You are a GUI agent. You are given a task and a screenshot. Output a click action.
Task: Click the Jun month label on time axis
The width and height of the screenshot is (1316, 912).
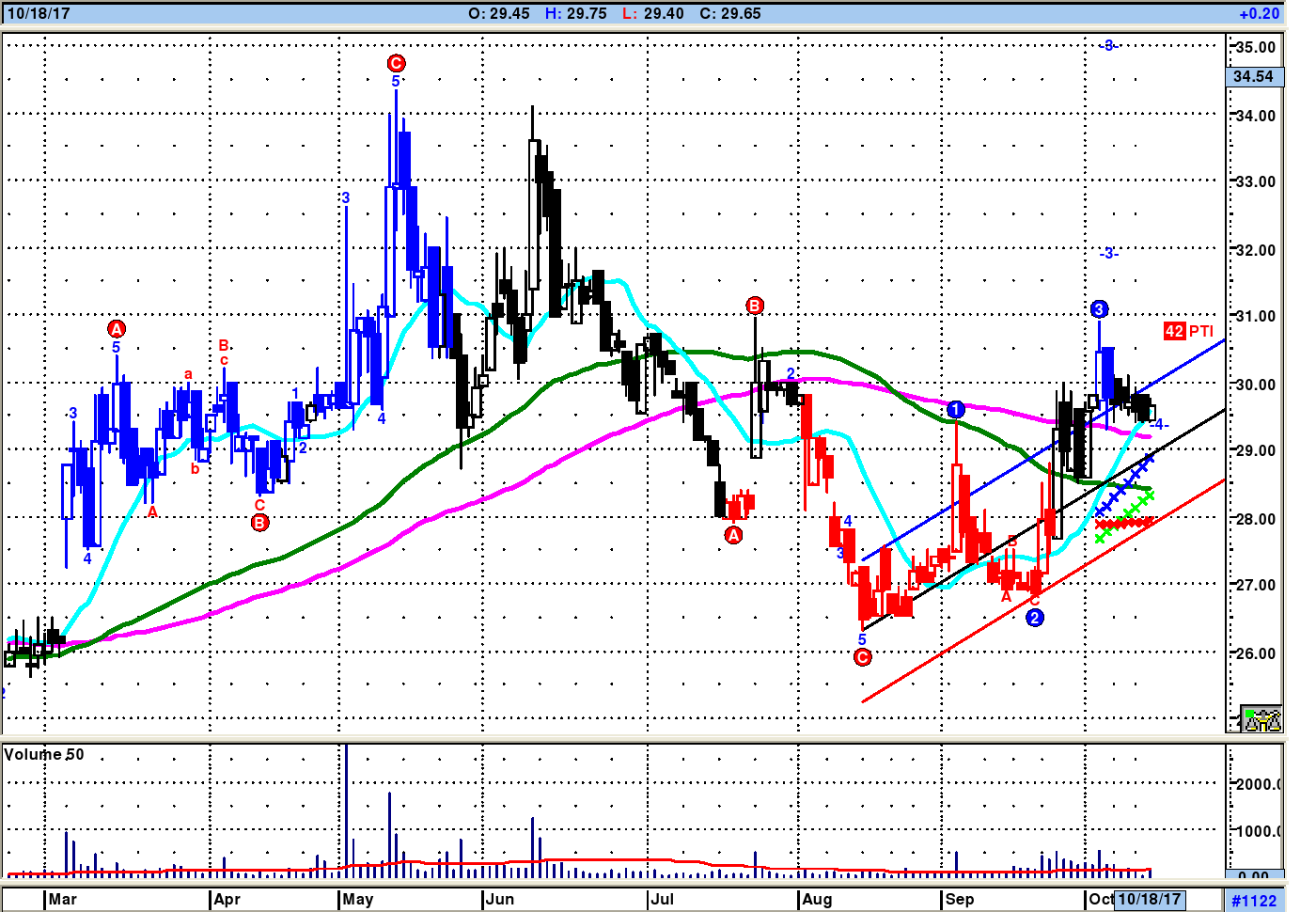pos(501,899)
